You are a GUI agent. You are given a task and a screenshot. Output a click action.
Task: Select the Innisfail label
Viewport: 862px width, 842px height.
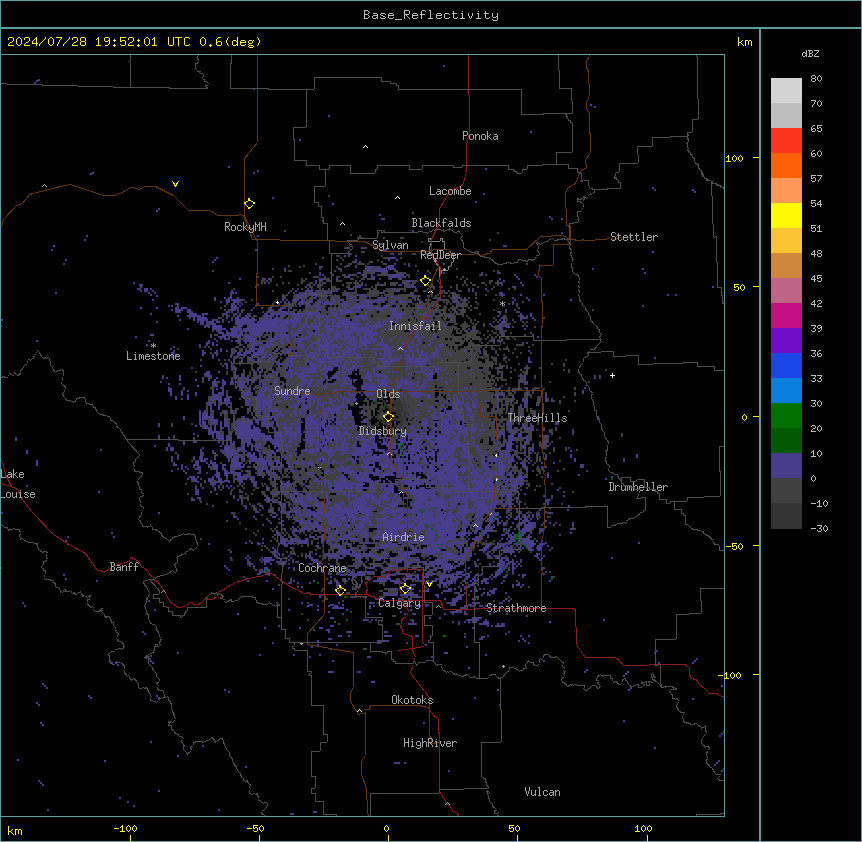click(415, 326)
